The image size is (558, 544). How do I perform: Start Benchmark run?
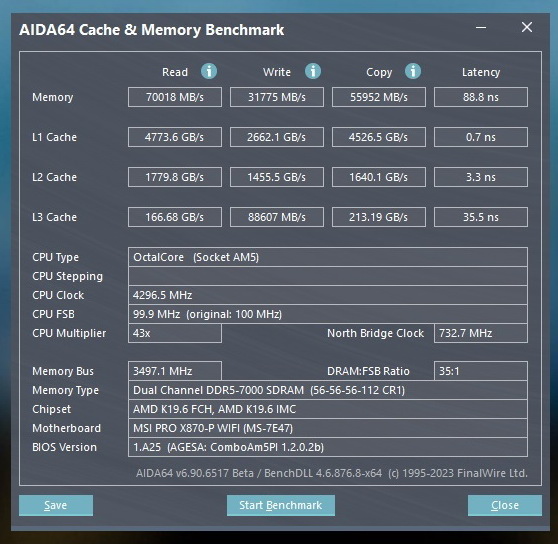click(281, 505)
